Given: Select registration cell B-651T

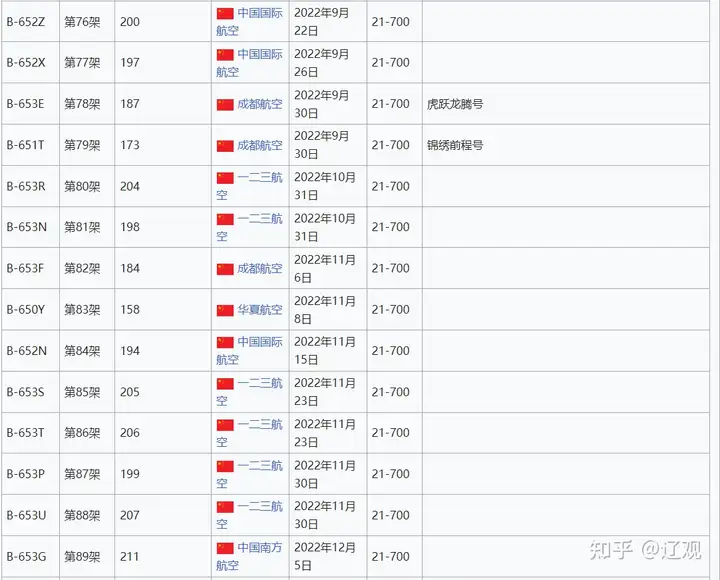Looking at the screenshot, I should tap(30, 145).
